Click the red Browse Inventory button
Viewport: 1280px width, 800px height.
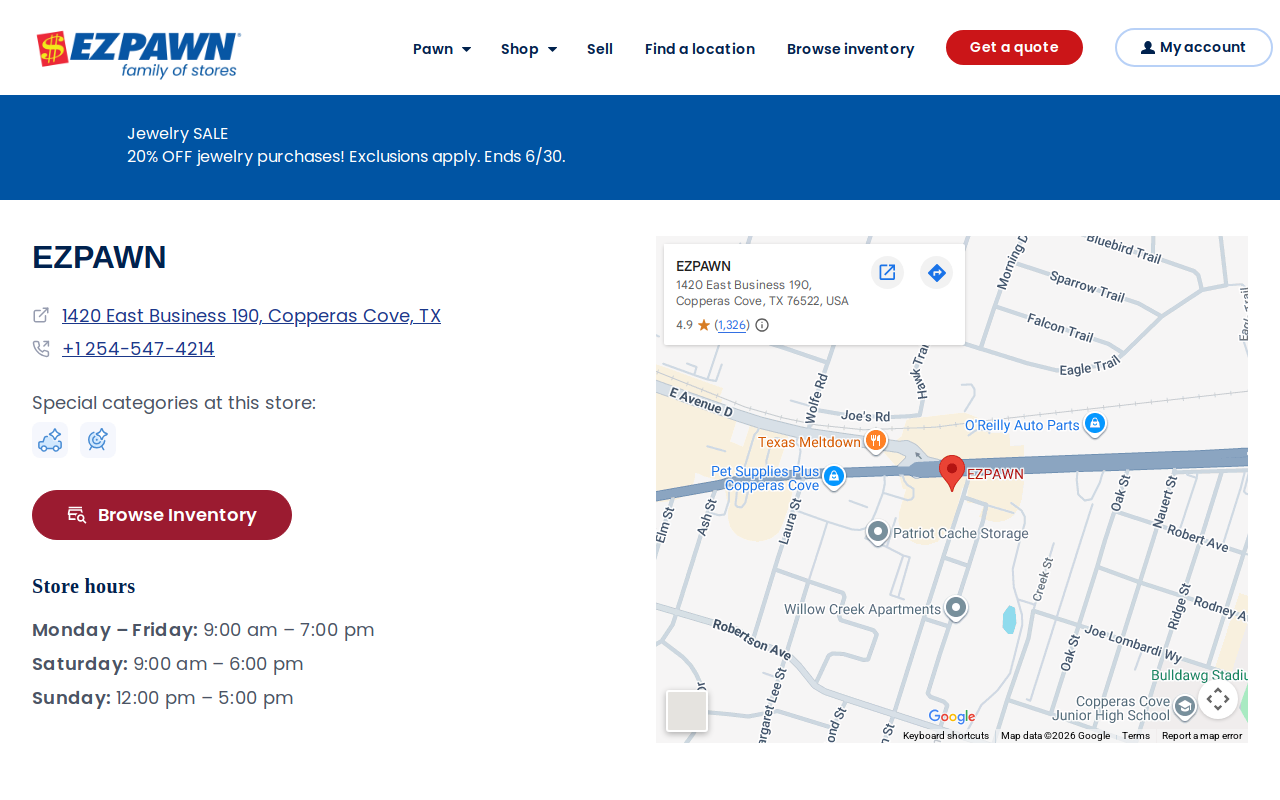(x=162, y=515)
